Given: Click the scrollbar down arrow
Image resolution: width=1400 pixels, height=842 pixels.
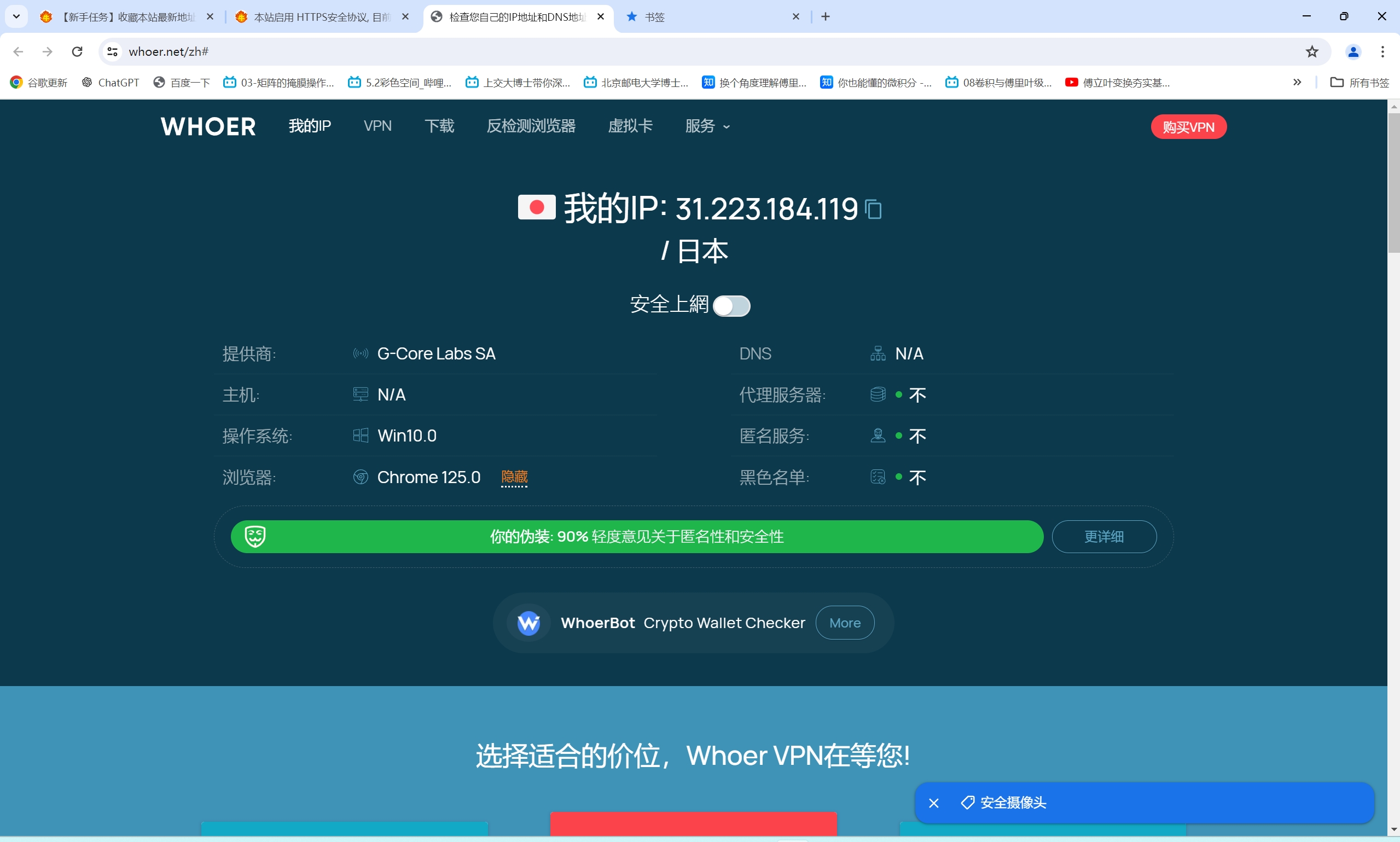Looking at the screenshot, I should point(1394,830).
